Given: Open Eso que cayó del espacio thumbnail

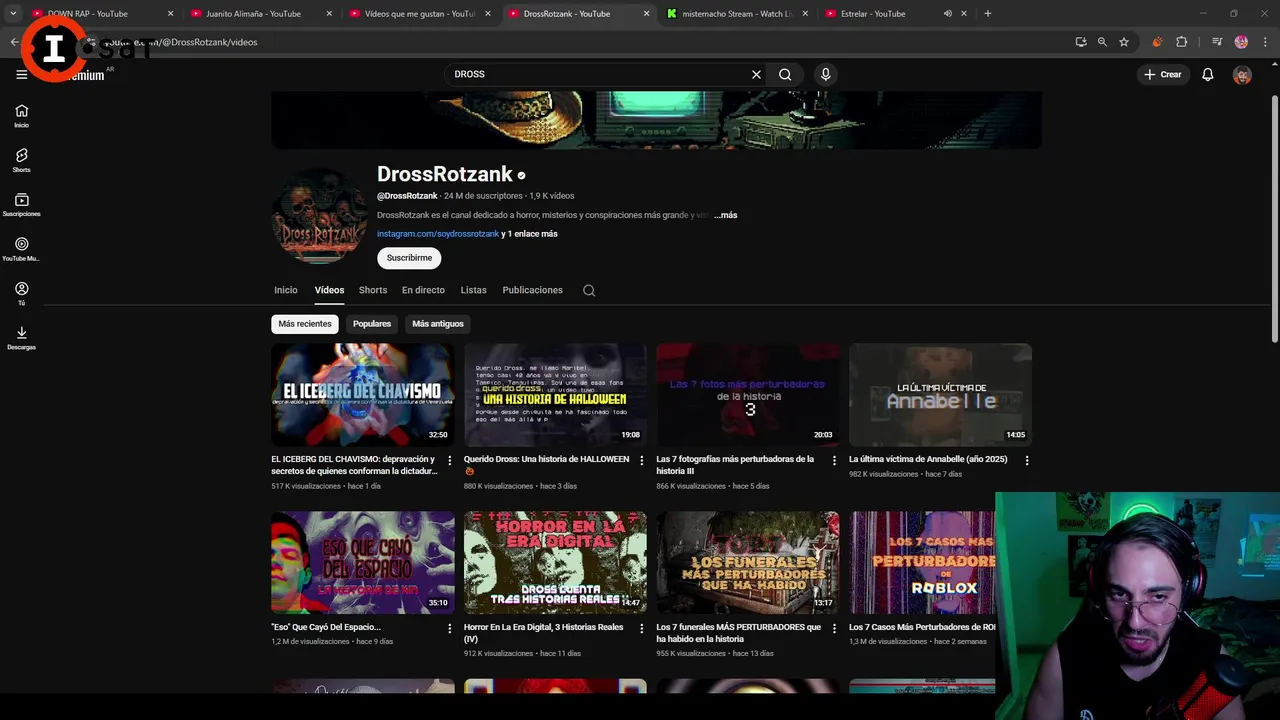Looking at the screenshot, I should (x=362, y=562).
